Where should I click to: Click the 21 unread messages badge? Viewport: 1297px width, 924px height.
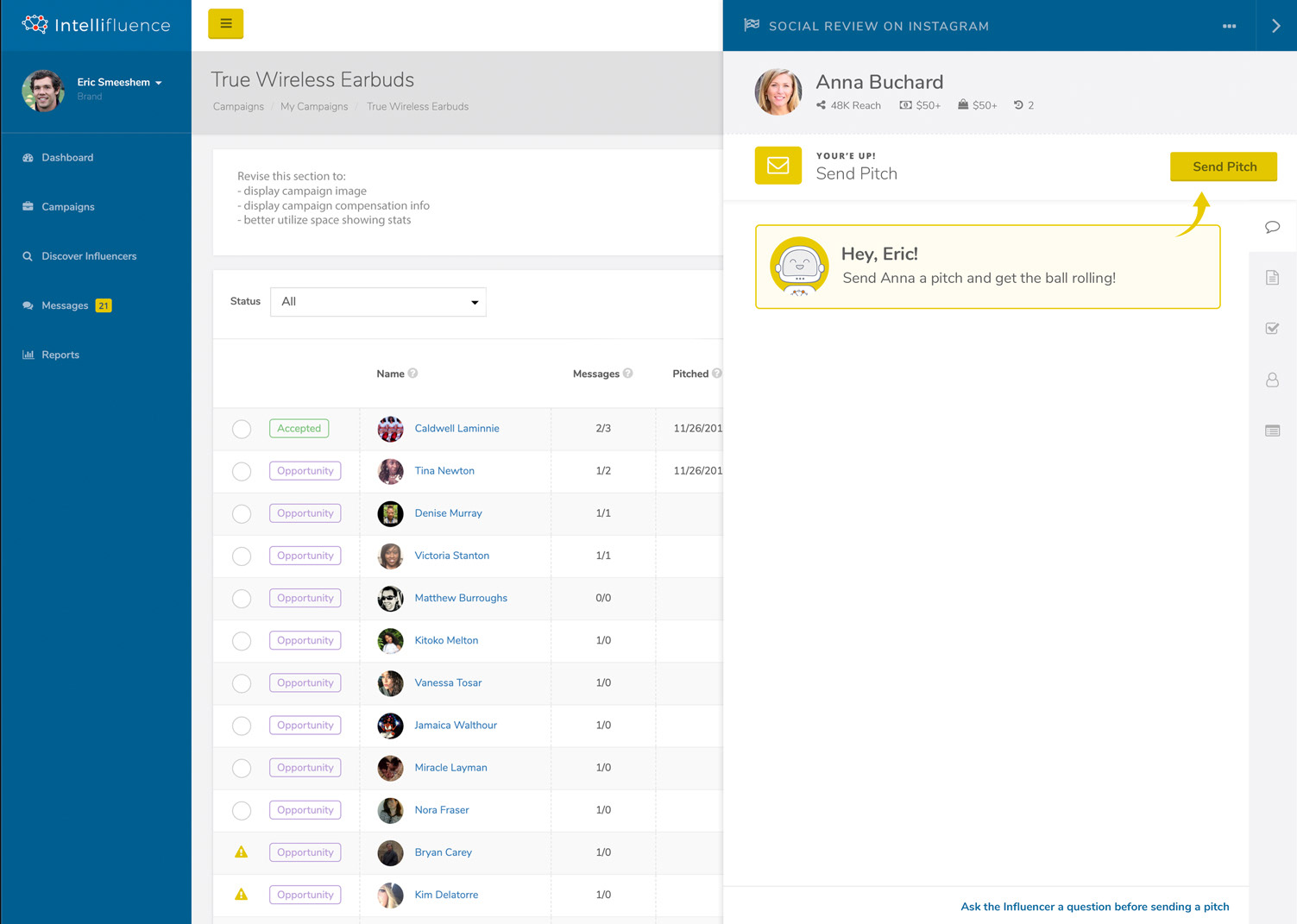click(x=104, y=305)
